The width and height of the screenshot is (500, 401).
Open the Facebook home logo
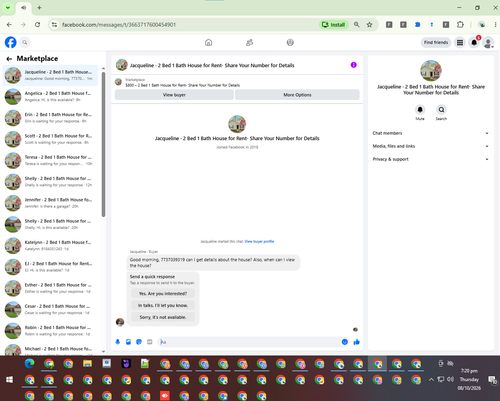10,42
